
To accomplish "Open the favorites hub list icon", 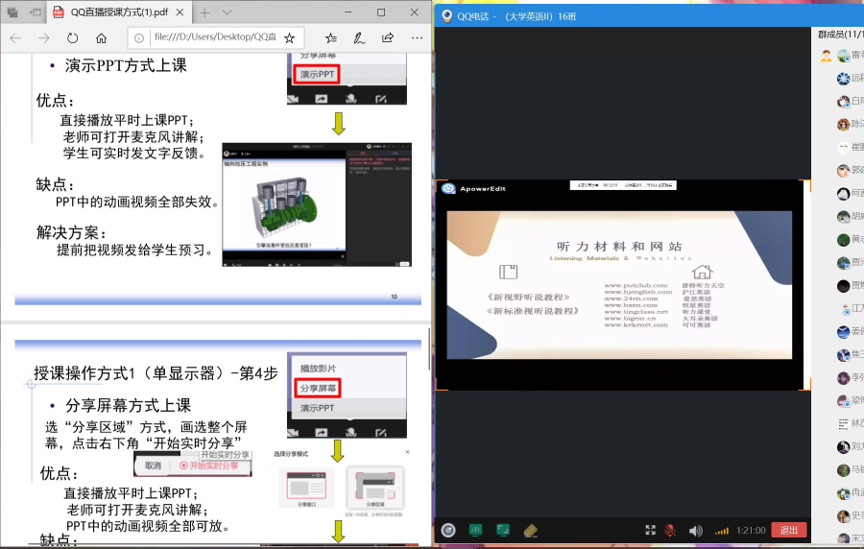I will click(x=330, y=38).
